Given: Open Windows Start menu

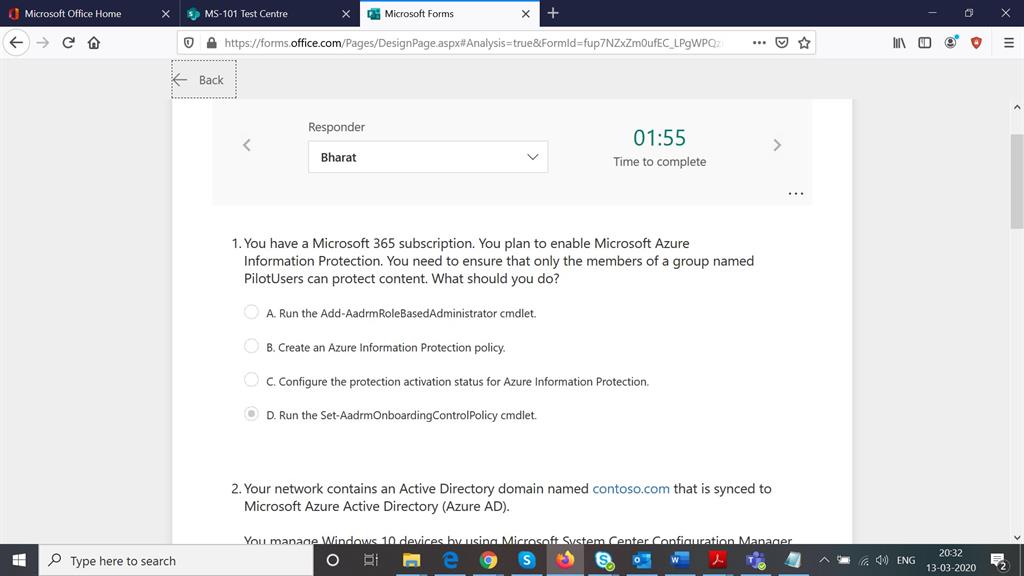Looking at the screenshot, I should (19, 560).
